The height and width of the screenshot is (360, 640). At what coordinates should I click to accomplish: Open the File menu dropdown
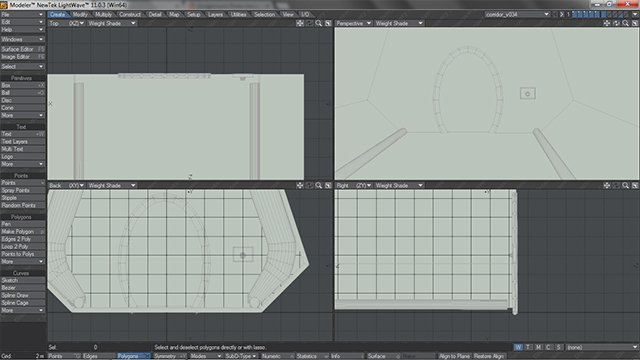pos(22,14)
